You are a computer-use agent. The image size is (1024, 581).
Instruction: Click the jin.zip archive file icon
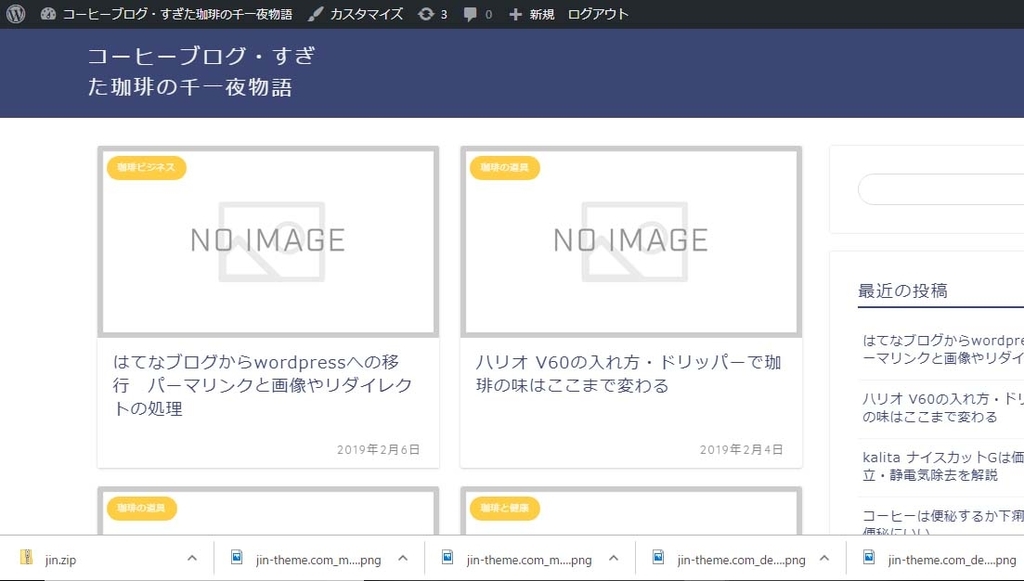point(26,557)
